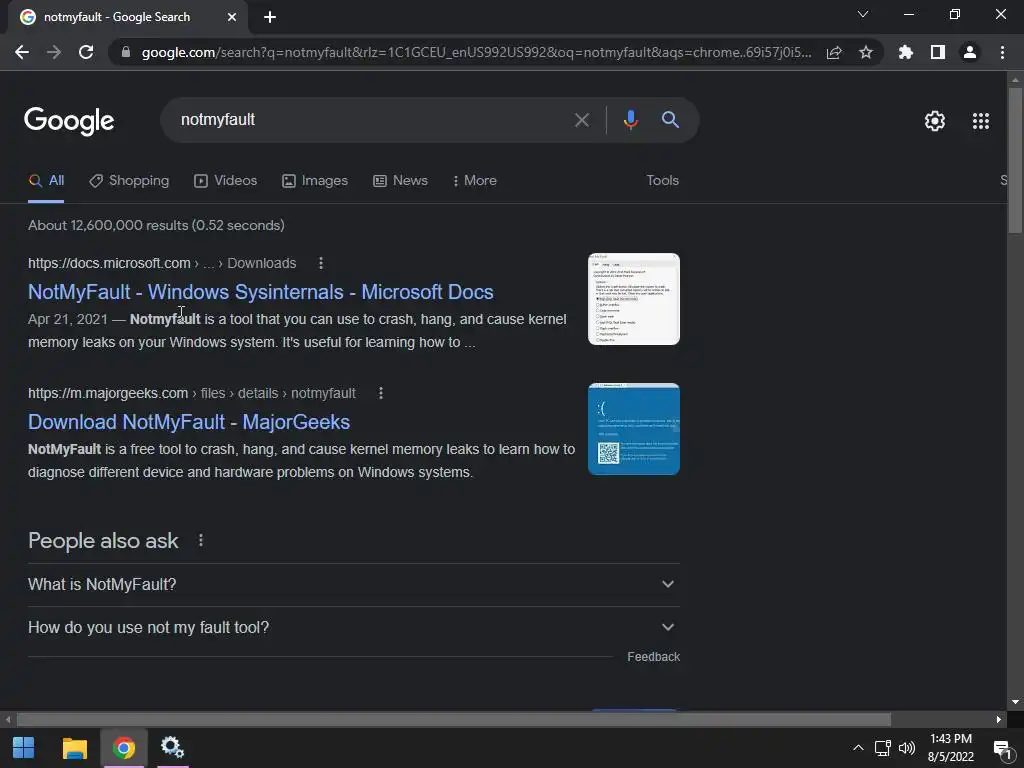
Task: Open options for majorgeeks.com result
Action: point(381,393)
